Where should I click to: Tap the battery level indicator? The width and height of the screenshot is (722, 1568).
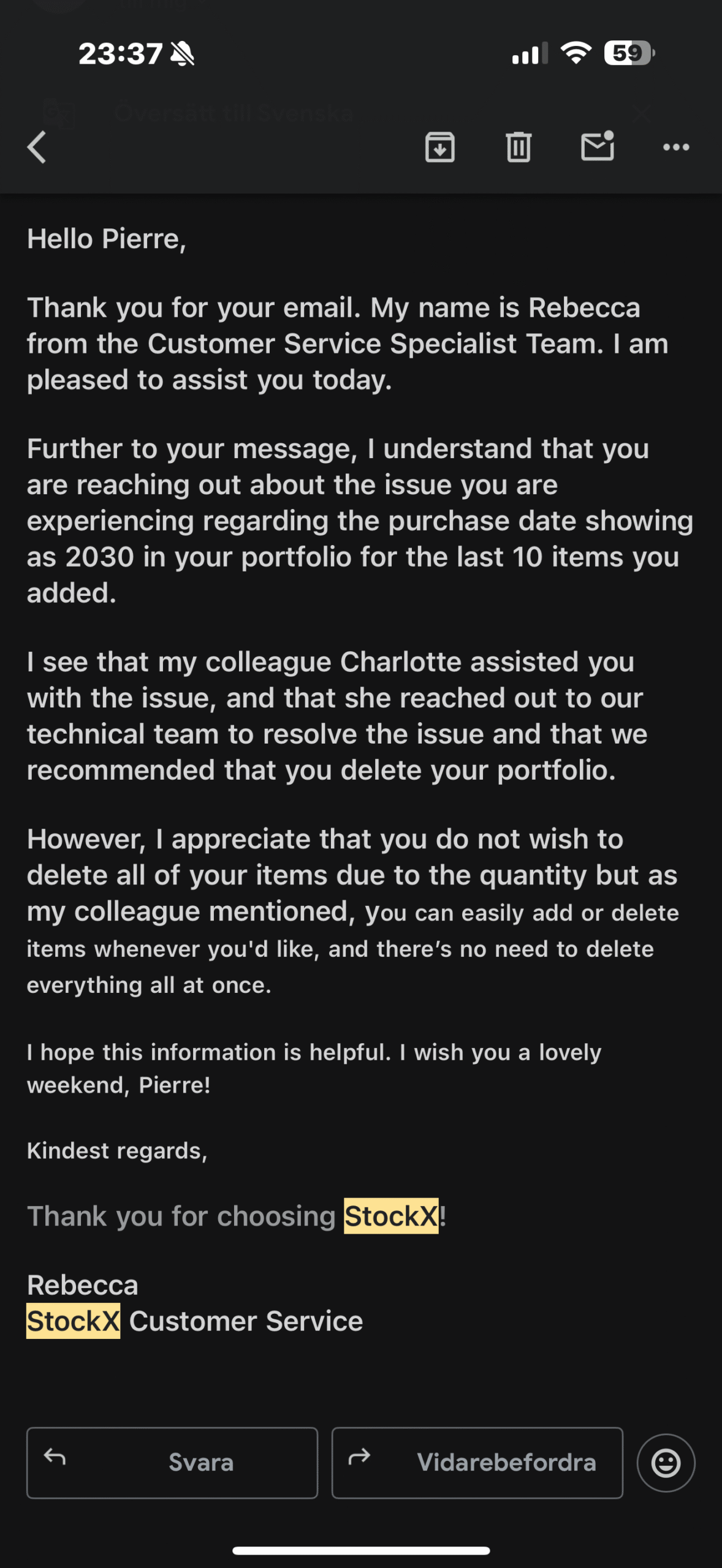pyautogui.click(x=628, y=53)
